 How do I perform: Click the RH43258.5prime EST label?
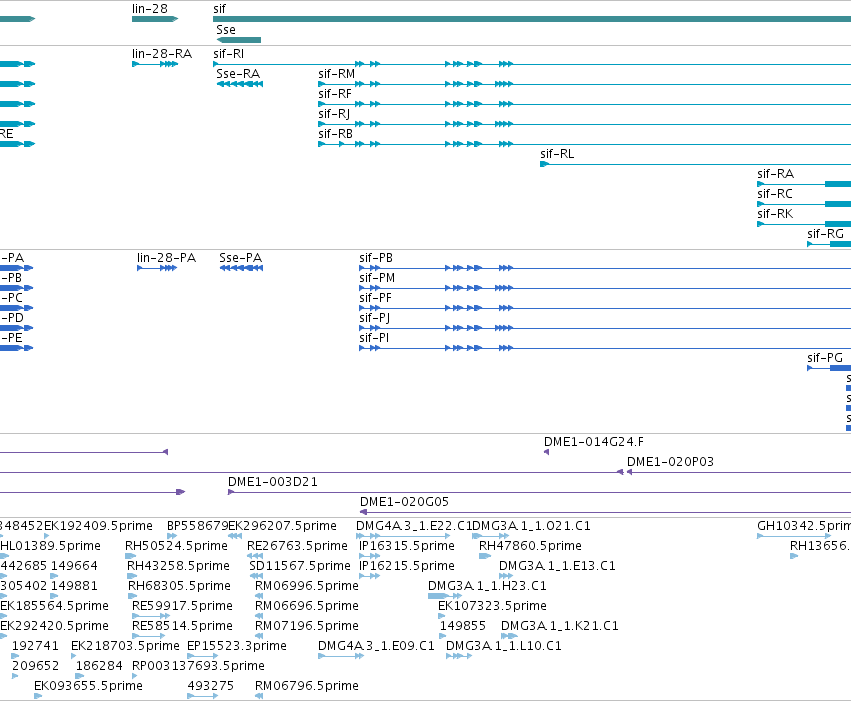179,566
